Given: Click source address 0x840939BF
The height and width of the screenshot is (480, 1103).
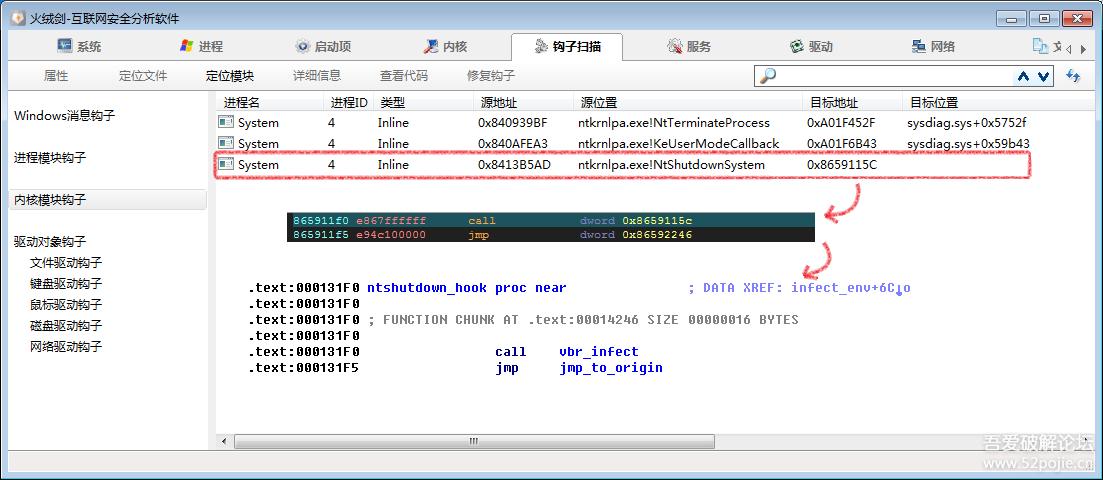Looking at the screenshot, I should click(x=513, y=123).
